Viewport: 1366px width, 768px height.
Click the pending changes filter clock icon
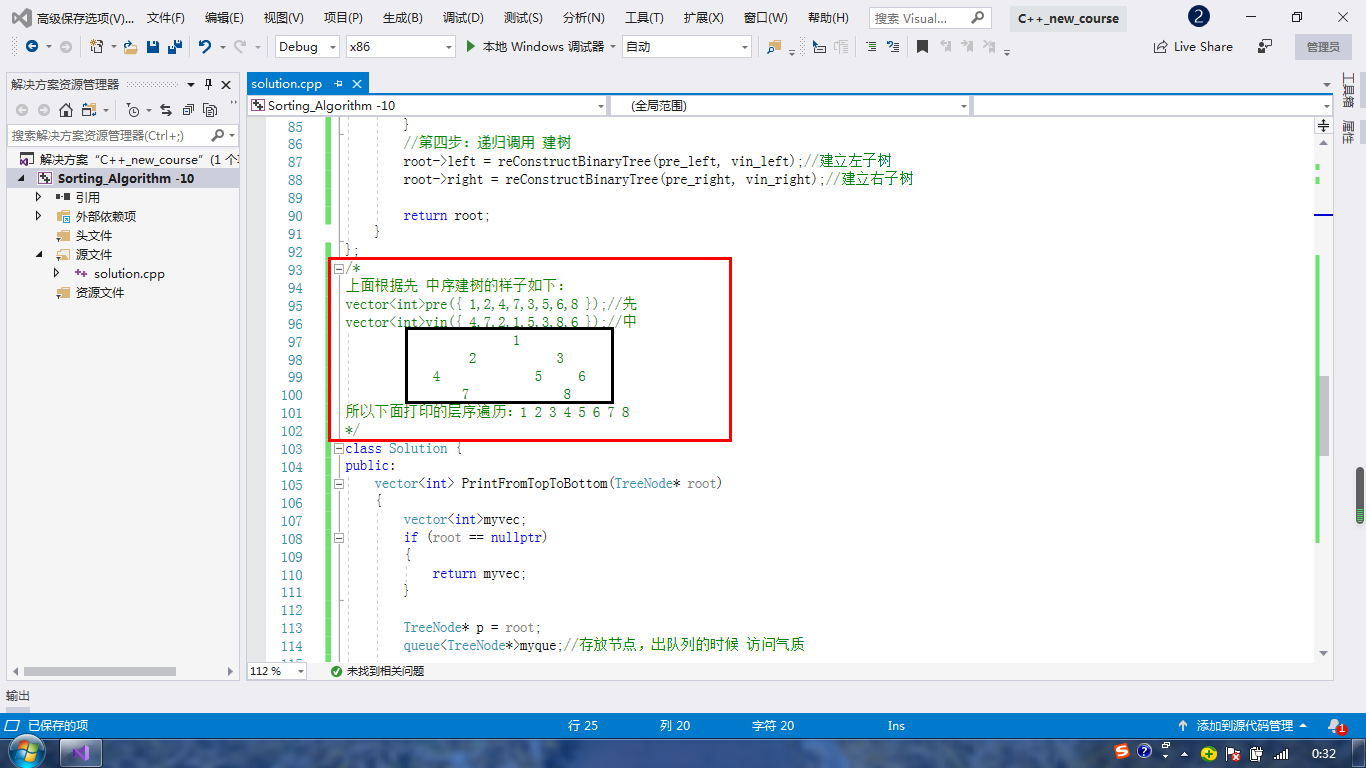coord(134,110)
